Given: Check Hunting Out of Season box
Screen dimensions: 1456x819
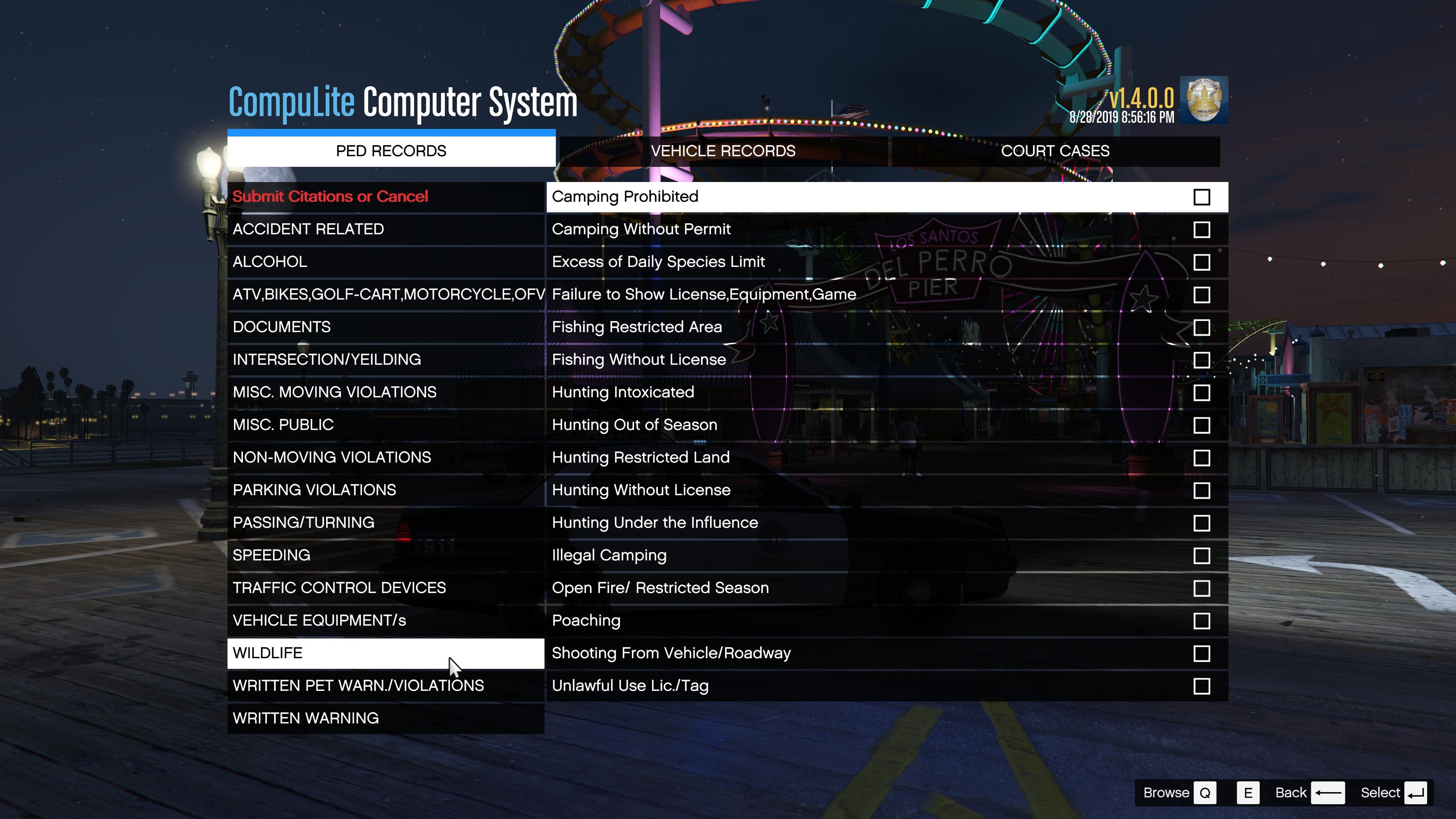Looking at the screenshot, I should [x=1201, y=425].
